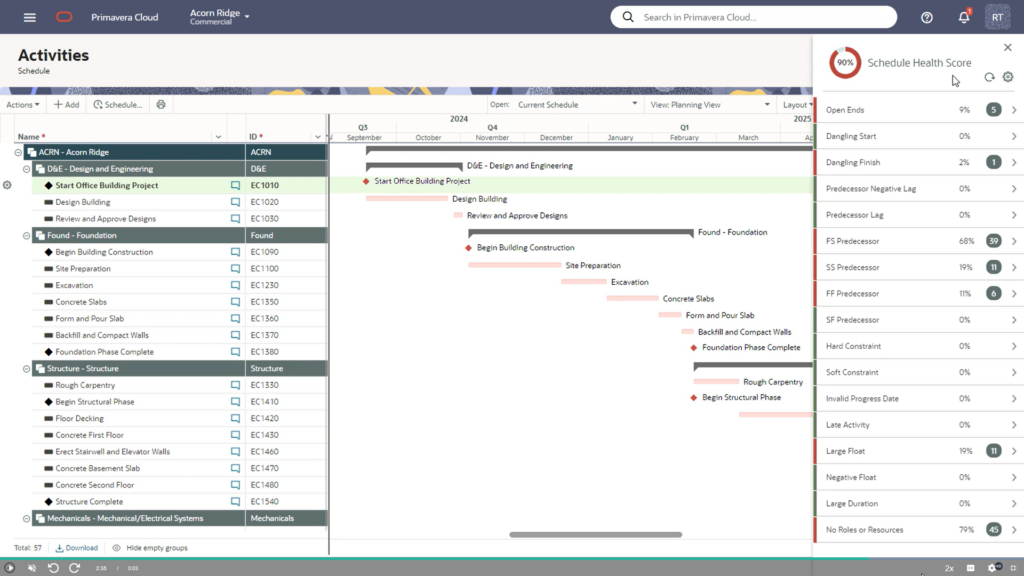Click the notifications bell icon

pos(963,17)
